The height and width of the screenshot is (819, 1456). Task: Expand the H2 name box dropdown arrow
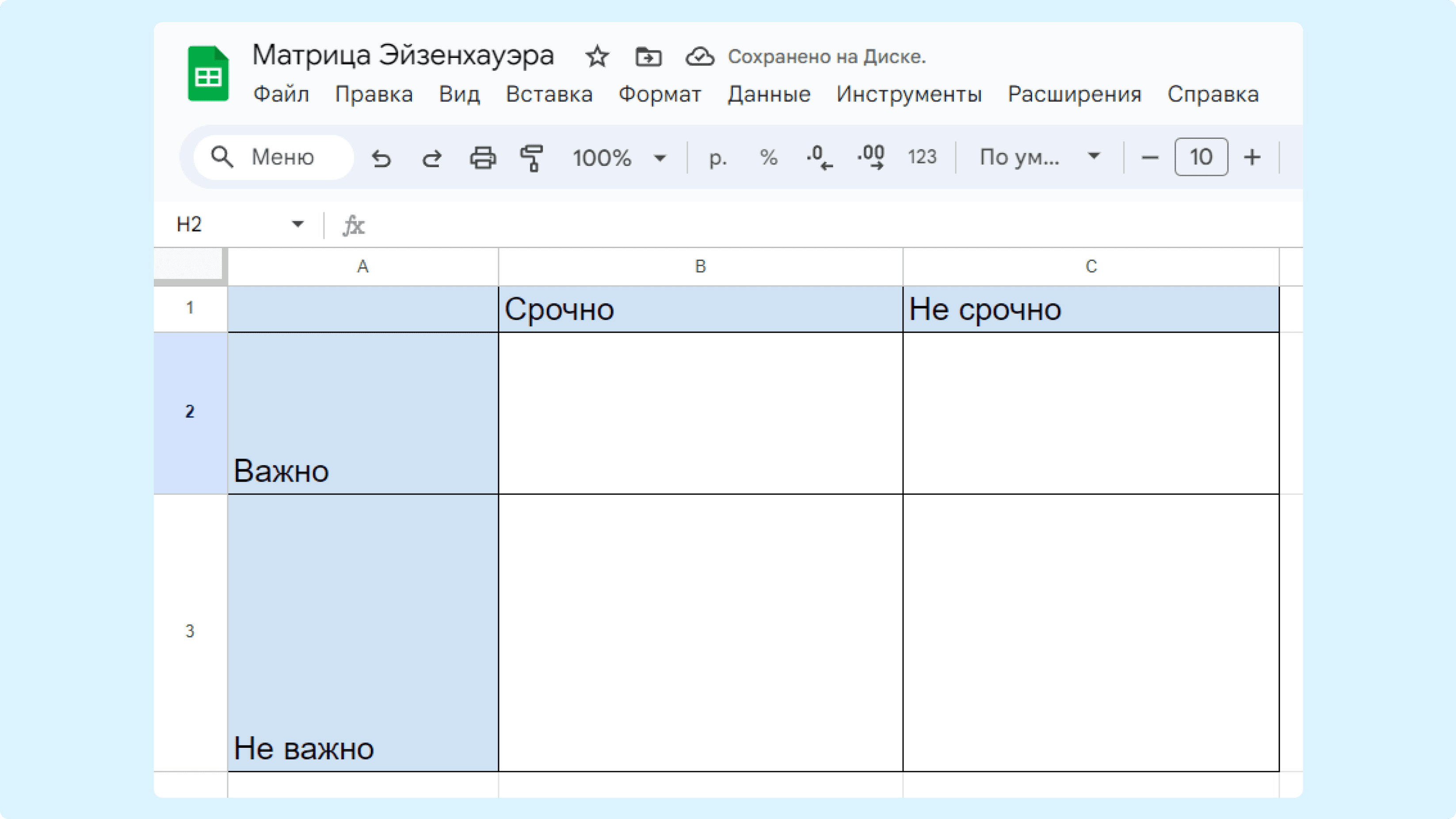pyautogui.click(x=298, y=225)
